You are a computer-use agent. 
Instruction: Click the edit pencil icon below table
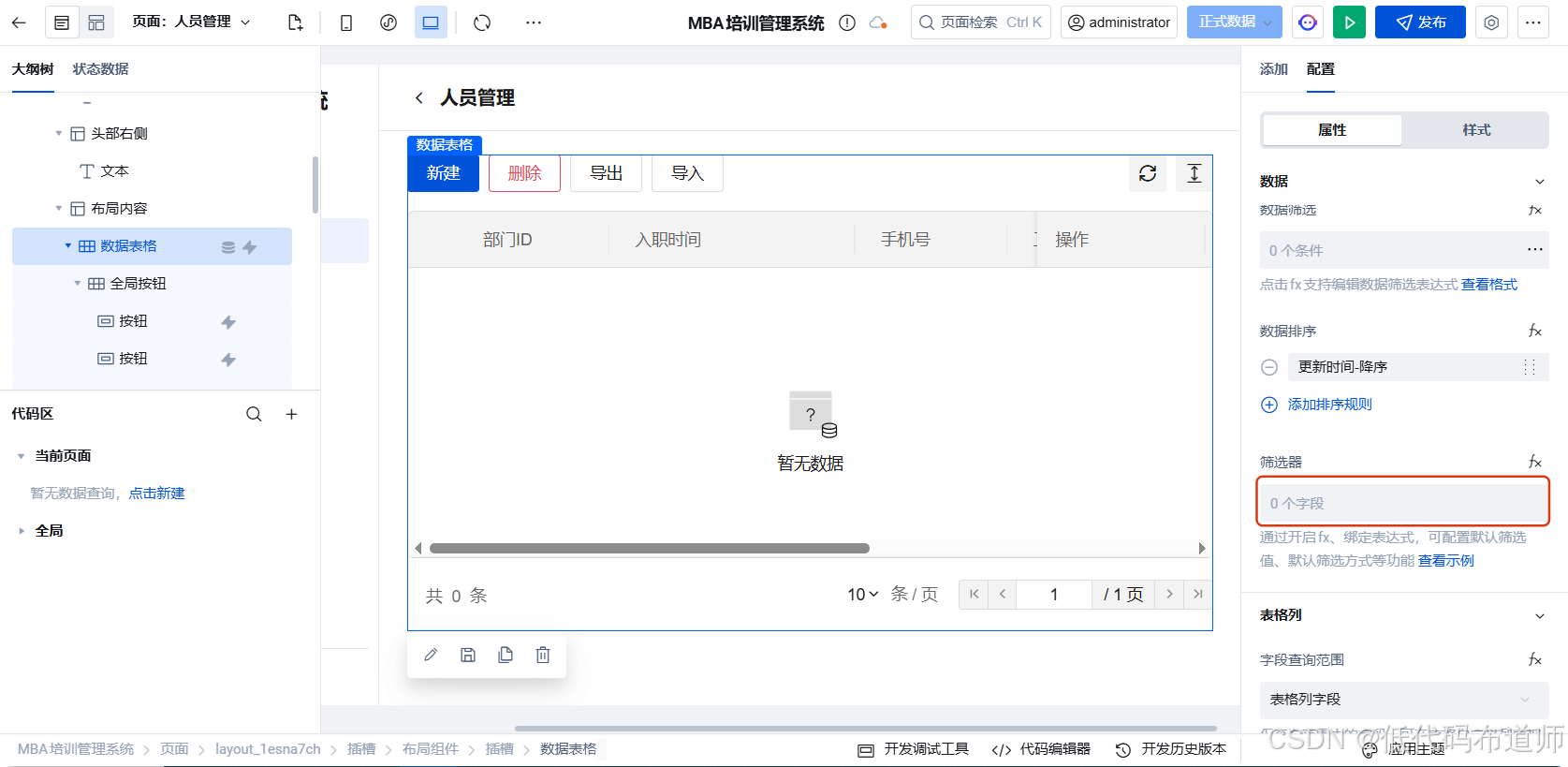(431, 655)
